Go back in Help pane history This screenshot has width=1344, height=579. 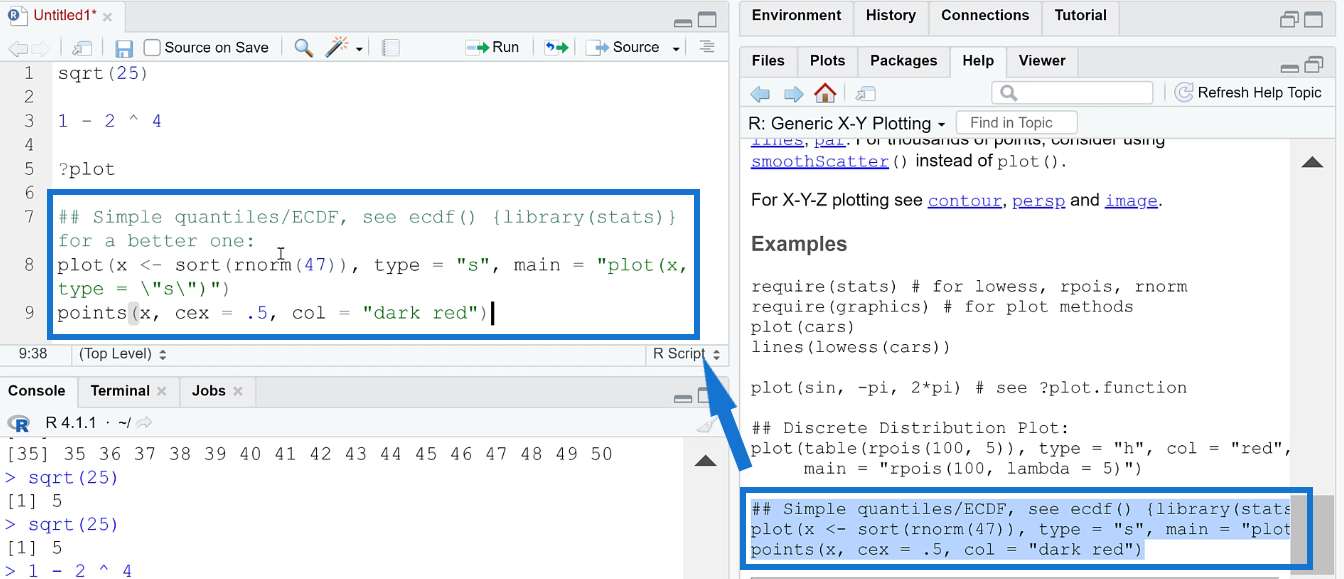coord(761,93)
